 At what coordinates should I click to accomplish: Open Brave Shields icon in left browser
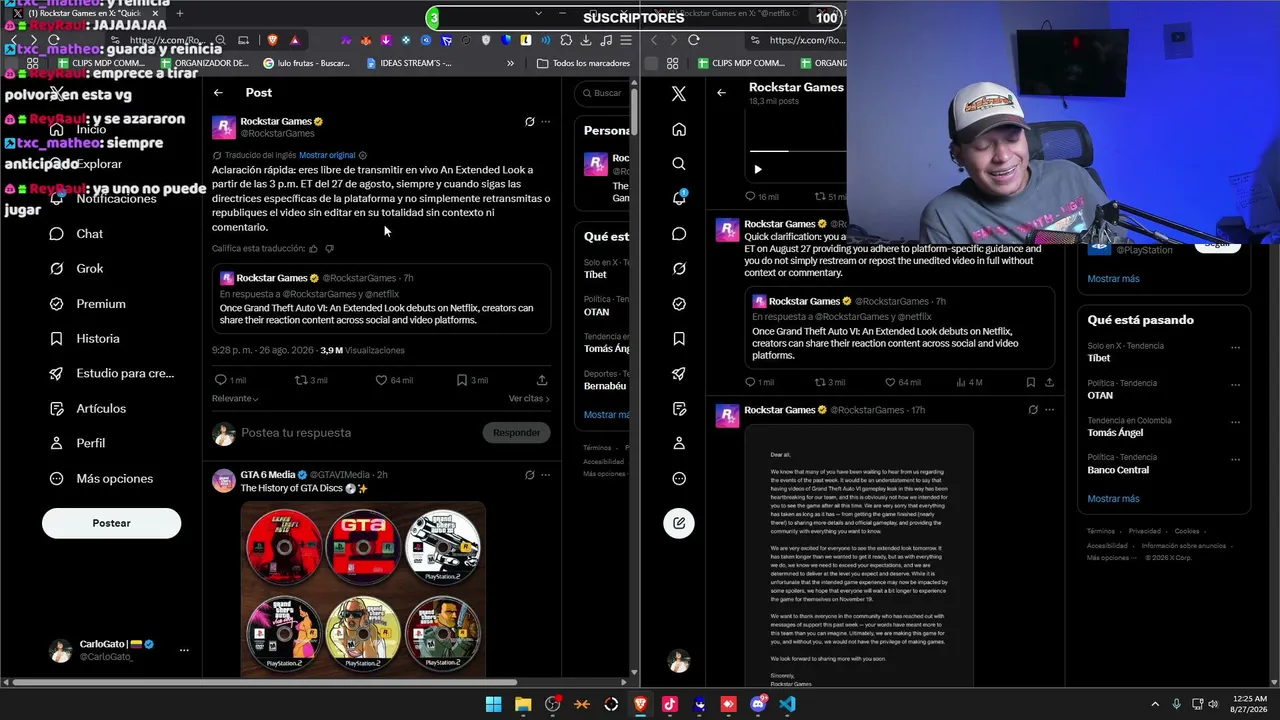pos(272,40)
